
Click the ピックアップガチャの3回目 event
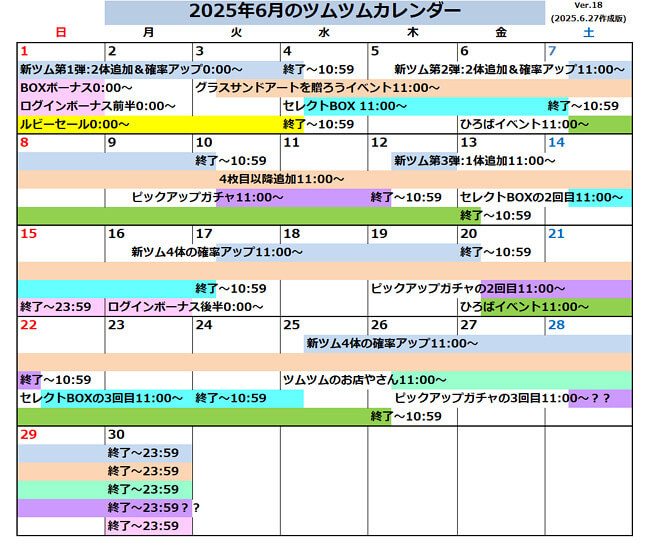[500, 398]
